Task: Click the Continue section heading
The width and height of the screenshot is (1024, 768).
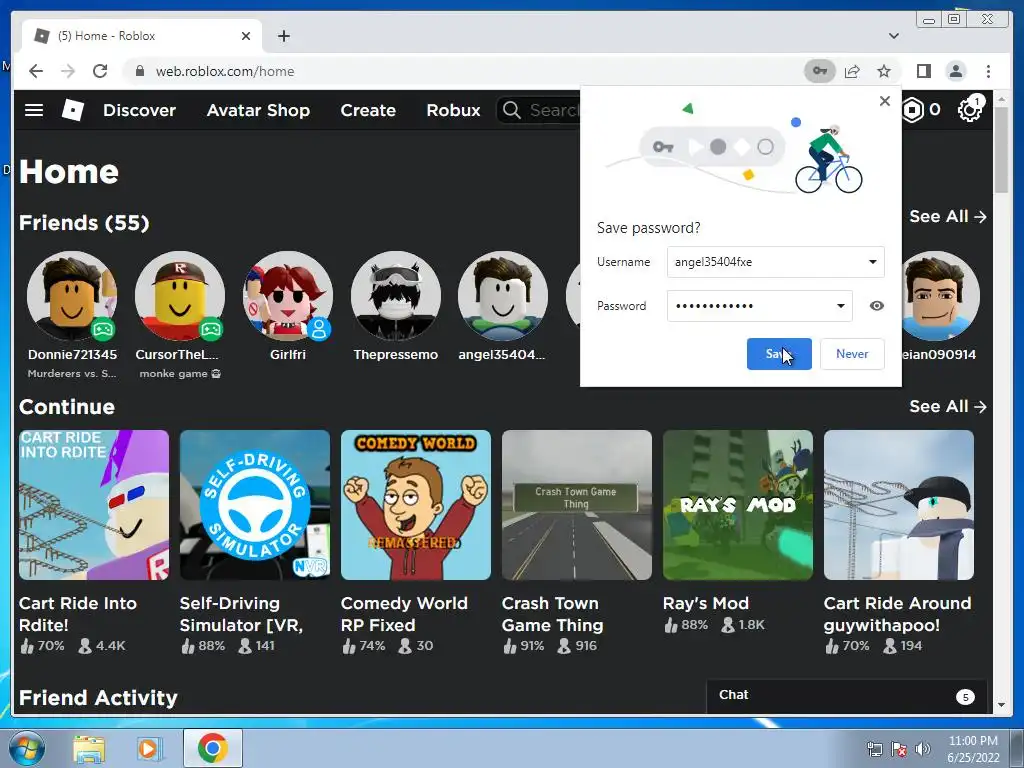Action: (67, 407)
